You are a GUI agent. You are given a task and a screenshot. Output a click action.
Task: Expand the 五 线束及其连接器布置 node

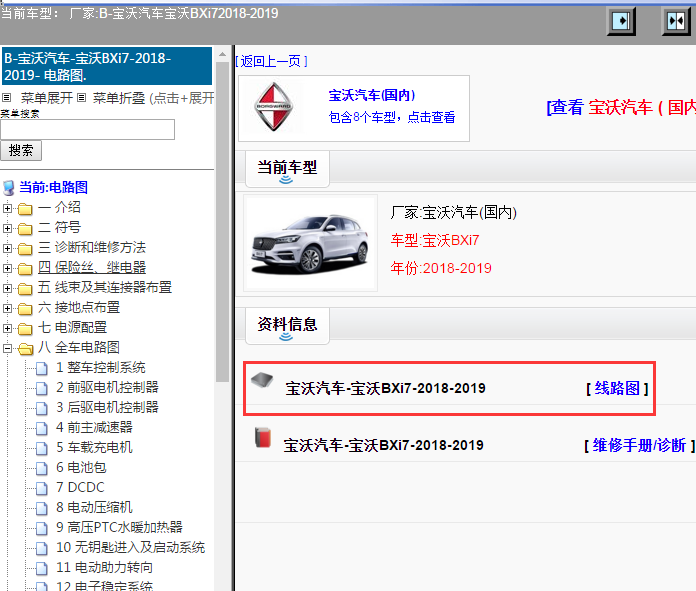click(7, 288)
